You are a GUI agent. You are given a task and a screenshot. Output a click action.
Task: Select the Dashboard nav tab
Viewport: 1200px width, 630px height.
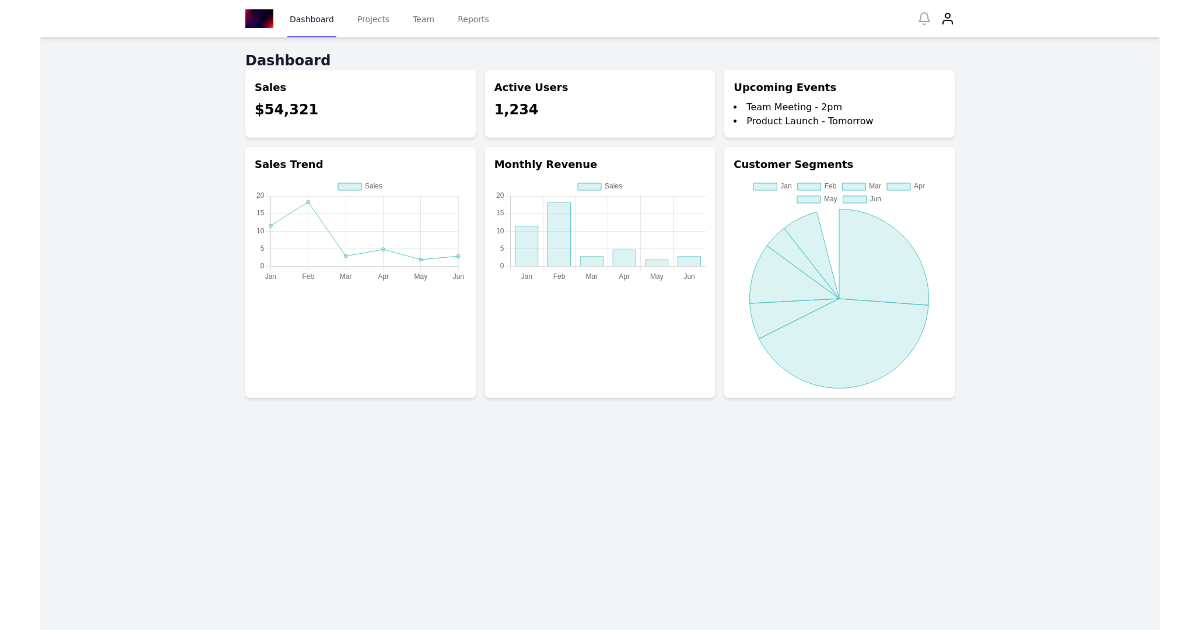[x=311, y=19]
